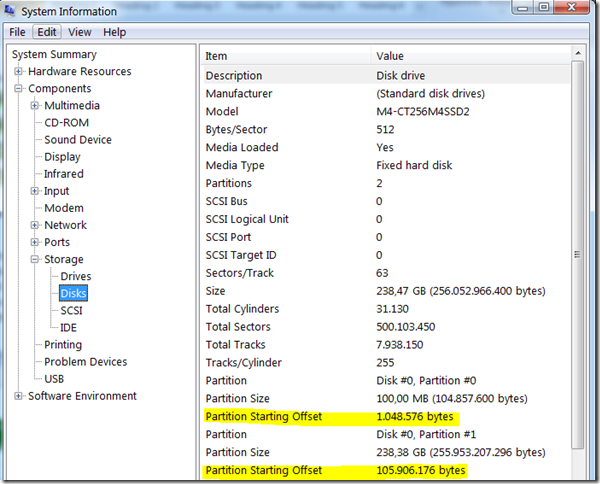Viewport: 600px width, 484px height.
Task: Collapse the Storage tree node
Action: pos(35,260)
